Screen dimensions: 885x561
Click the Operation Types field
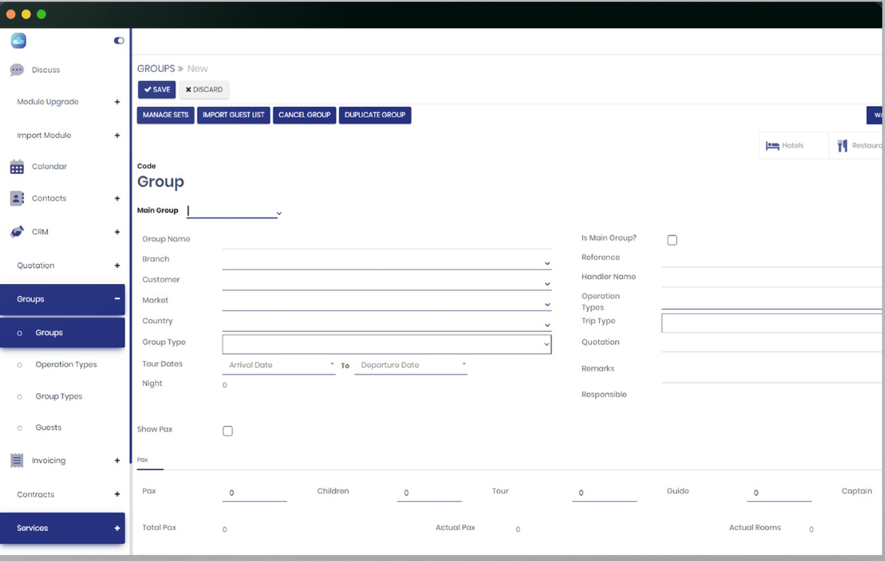click(x=773, y=301)
